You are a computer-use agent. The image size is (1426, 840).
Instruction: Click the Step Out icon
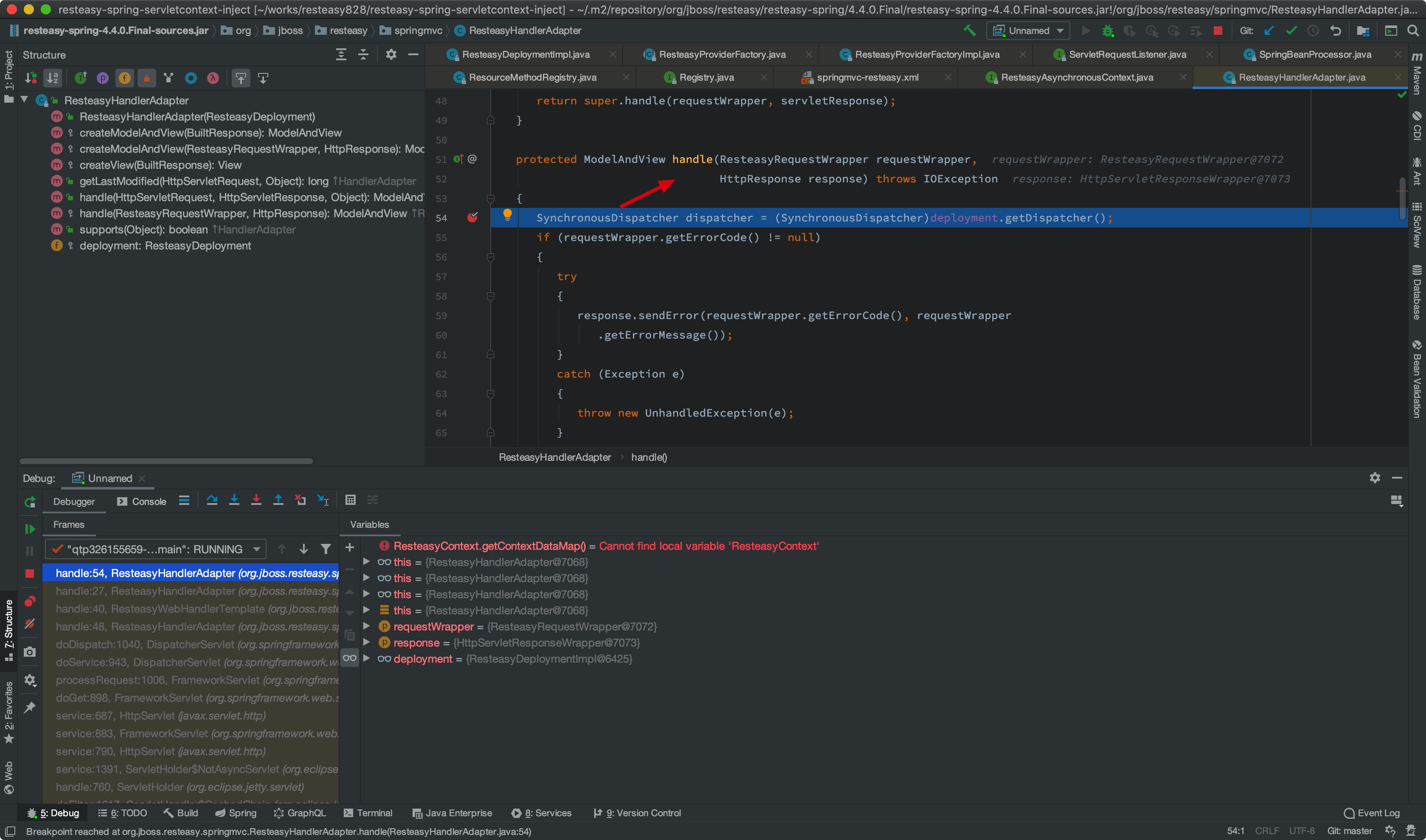(278, 500)
